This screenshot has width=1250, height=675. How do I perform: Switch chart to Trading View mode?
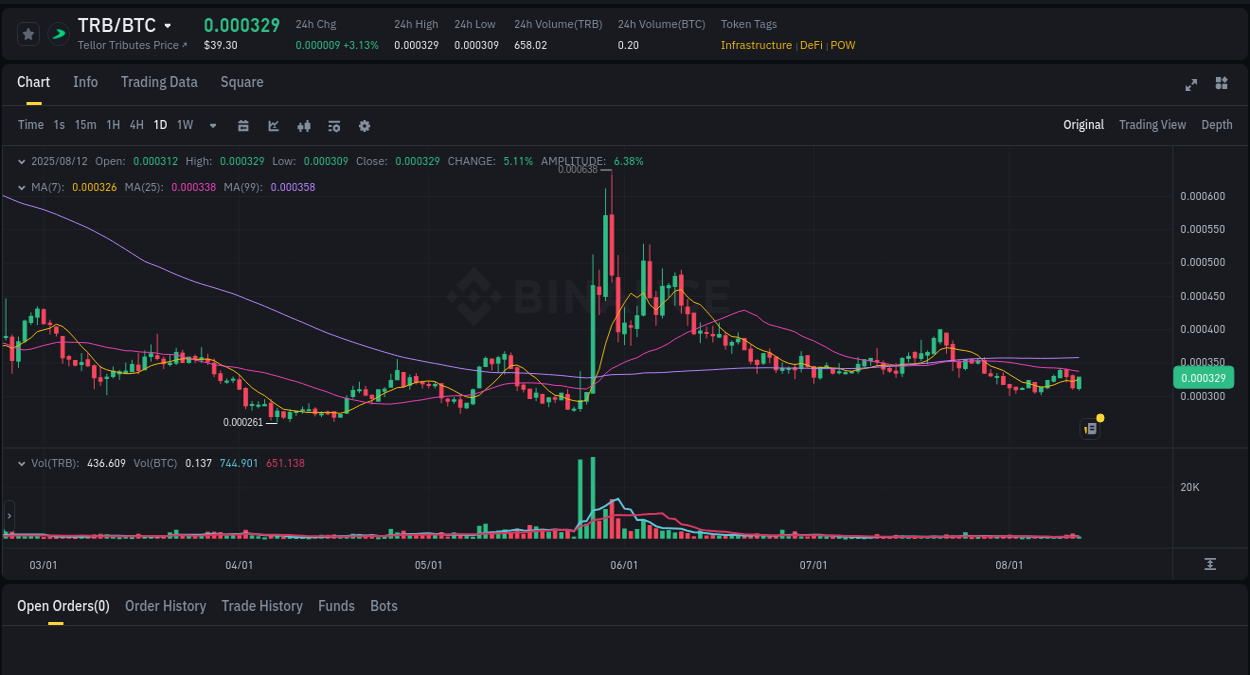(x=1152, y=125)
